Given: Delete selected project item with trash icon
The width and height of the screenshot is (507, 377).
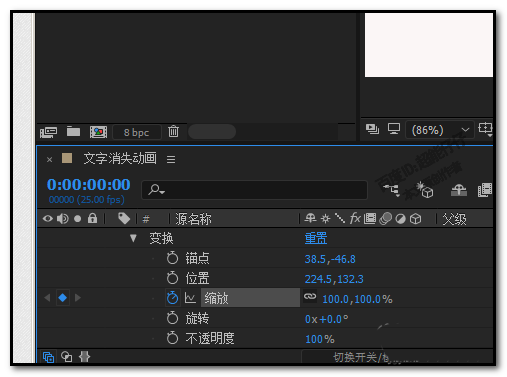Looking at the screenshot, I should coord(173,131).
